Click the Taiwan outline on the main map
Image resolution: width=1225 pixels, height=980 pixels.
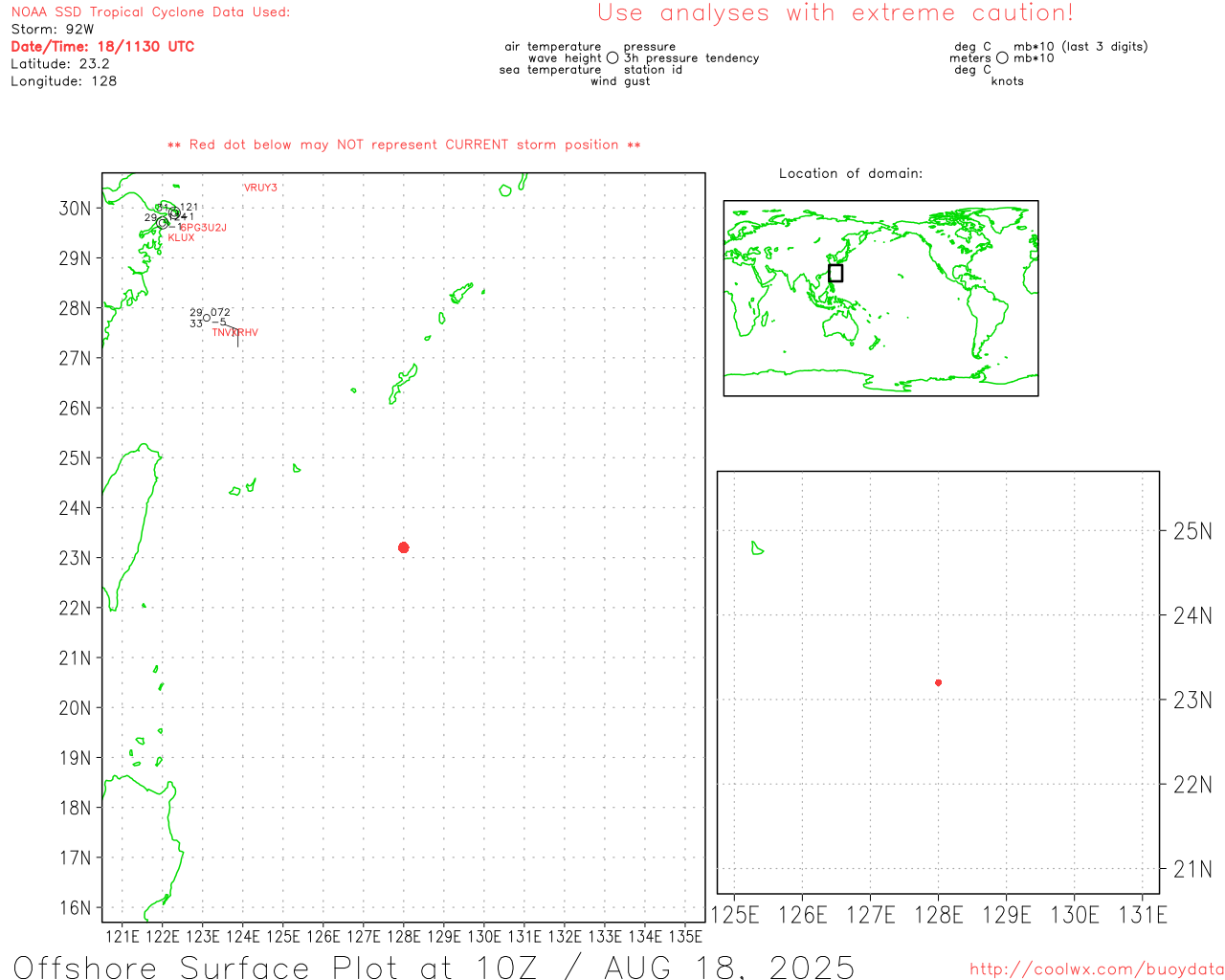tap(134, 526)
